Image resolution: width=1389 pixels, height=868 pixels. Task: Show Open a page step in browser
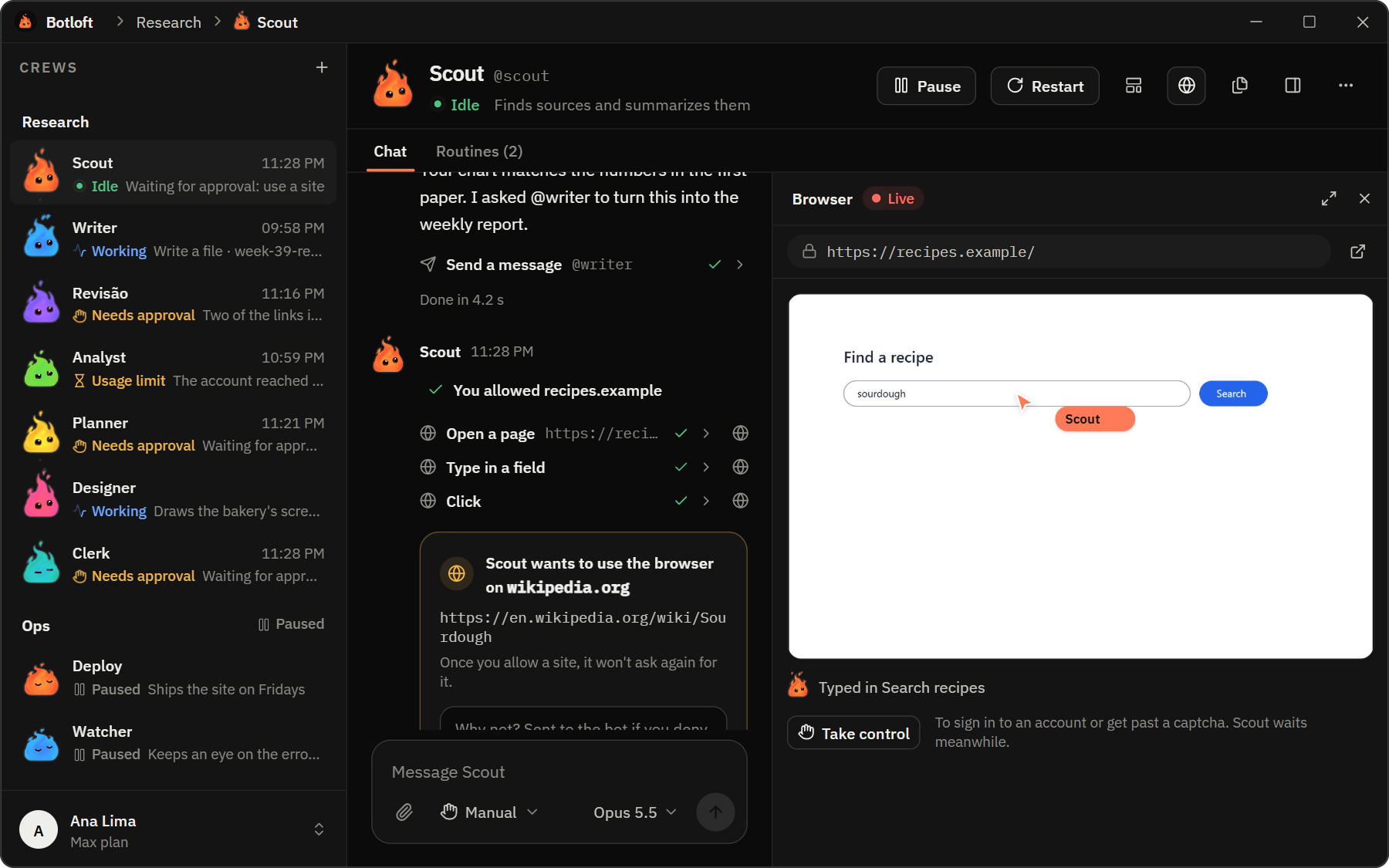[x=741, y=433]
